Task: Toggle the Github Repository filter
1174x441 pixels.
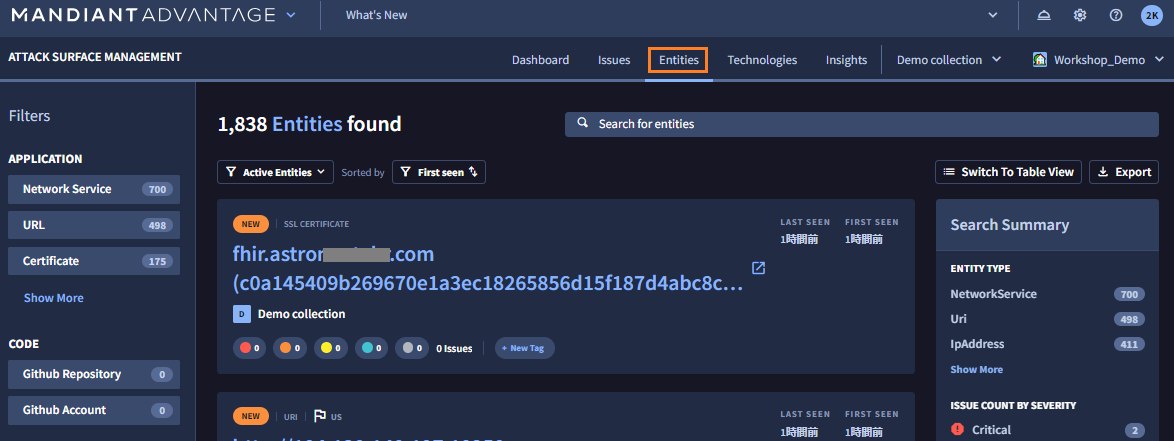Action: (x=94, y=374)
